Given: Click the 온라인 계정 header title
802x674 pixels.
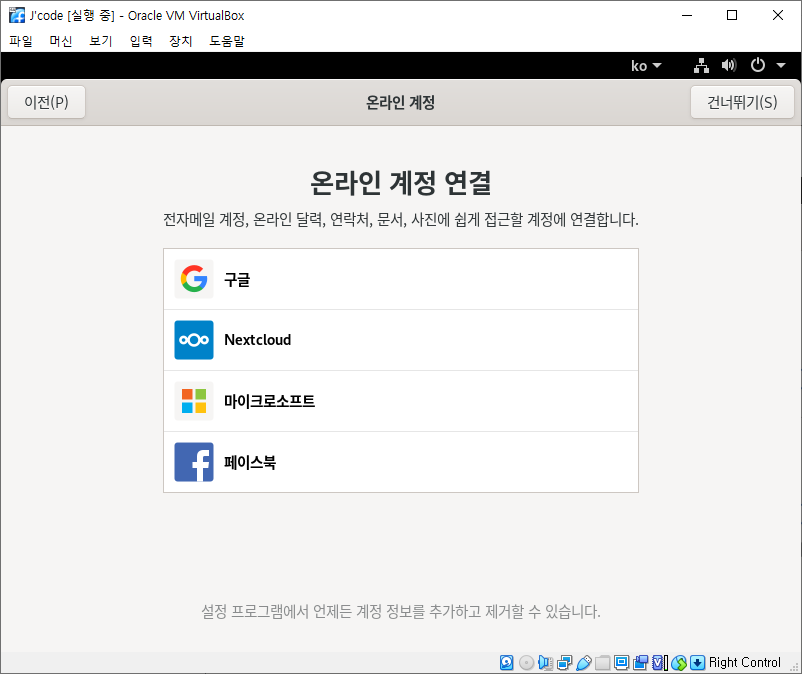Looking at the screenshot, I should coord(400,102).
